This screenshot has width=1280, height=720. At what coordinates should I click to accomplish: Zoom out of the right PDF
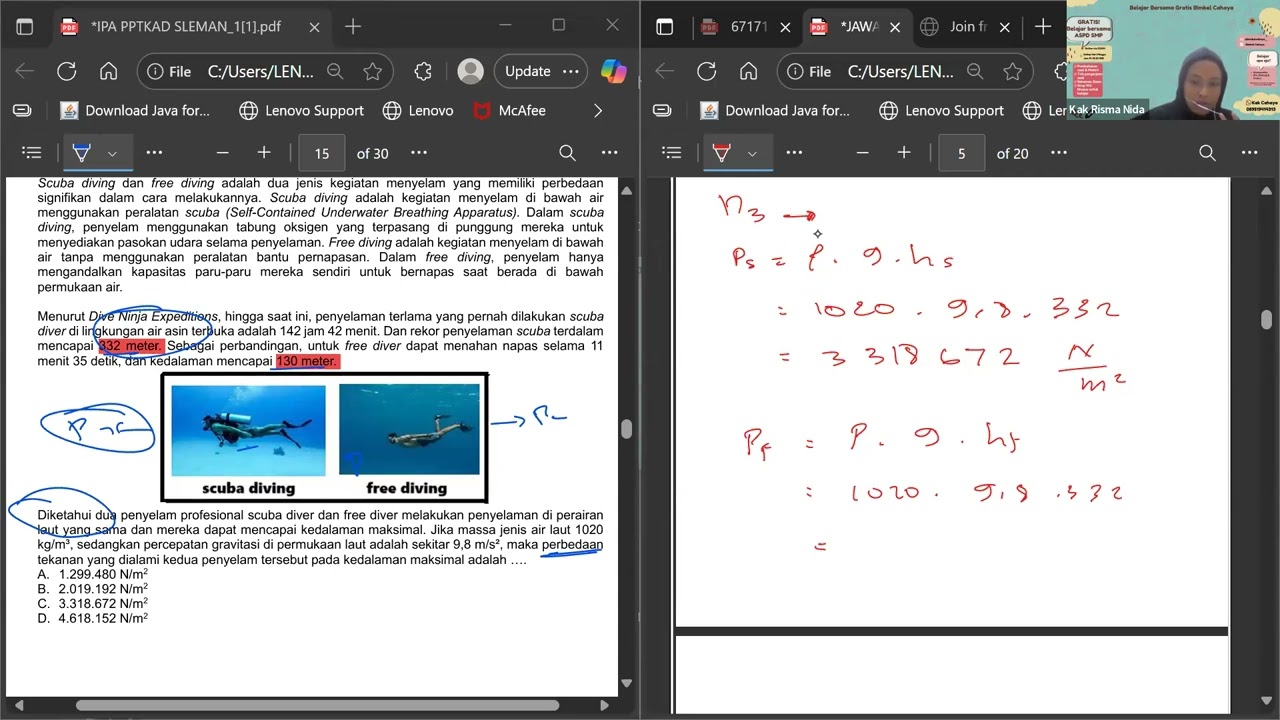pos(862,153)
